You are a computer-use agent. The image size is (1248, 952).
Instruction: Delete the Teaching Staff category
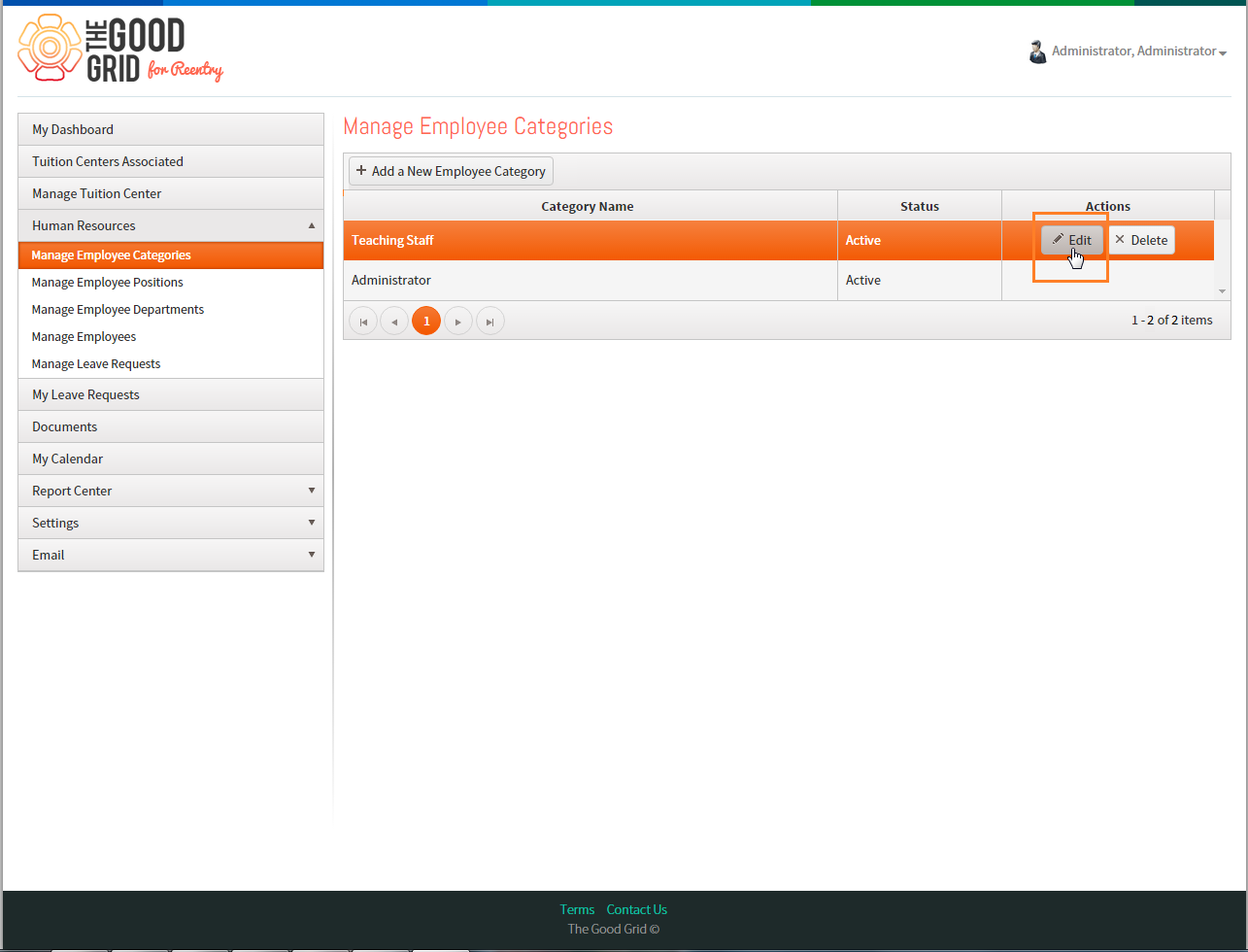click(1141, 240)
